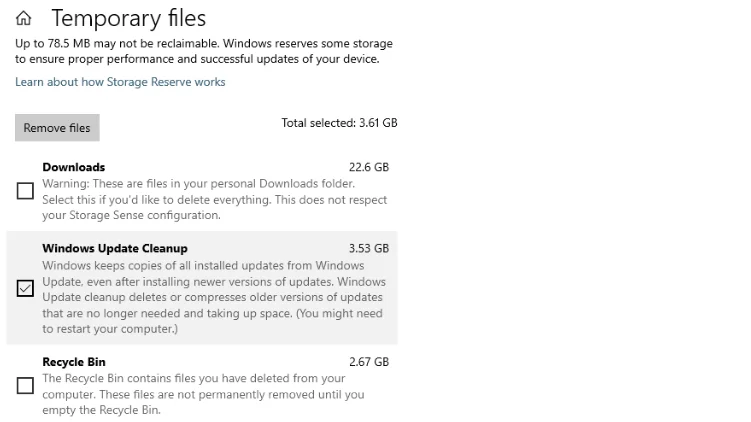Select the Downloads item title
Viewport: 751px width, 422px height.
pyautogui.click(x=74, y=167)
